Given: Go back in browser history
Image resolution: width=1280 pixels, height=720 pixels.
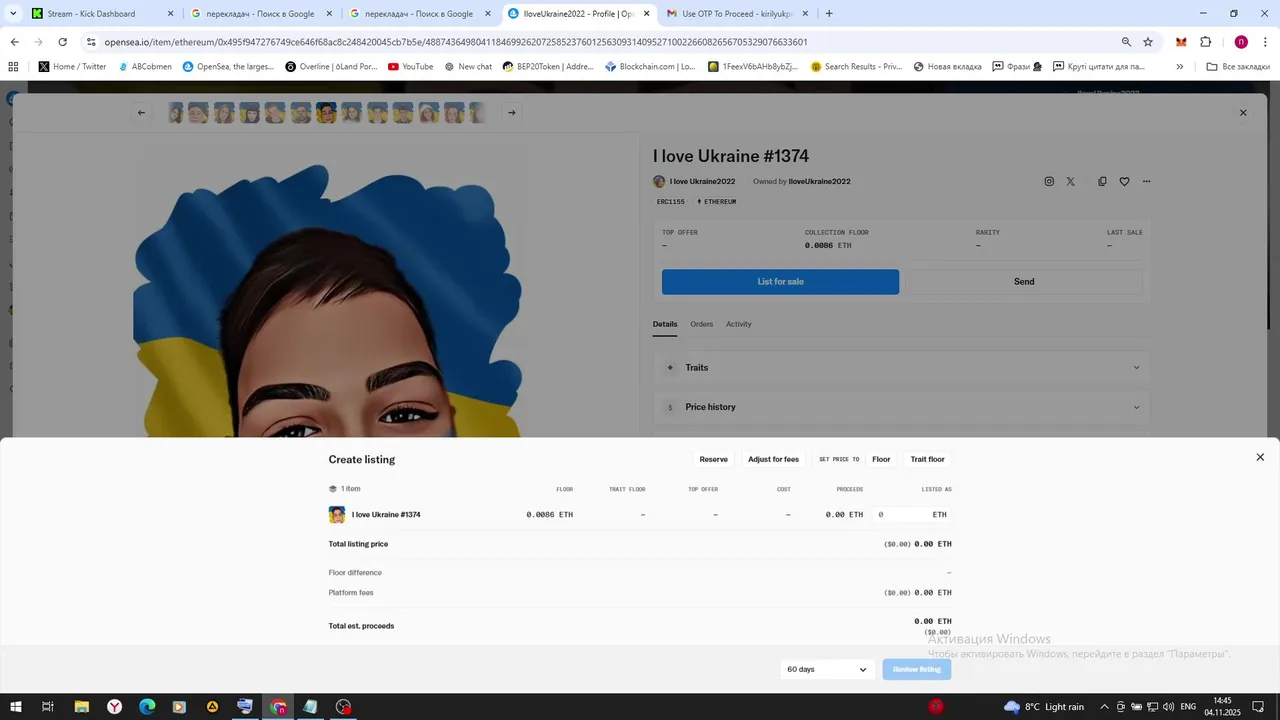Looking at the screenshot, I should [14, 42].
